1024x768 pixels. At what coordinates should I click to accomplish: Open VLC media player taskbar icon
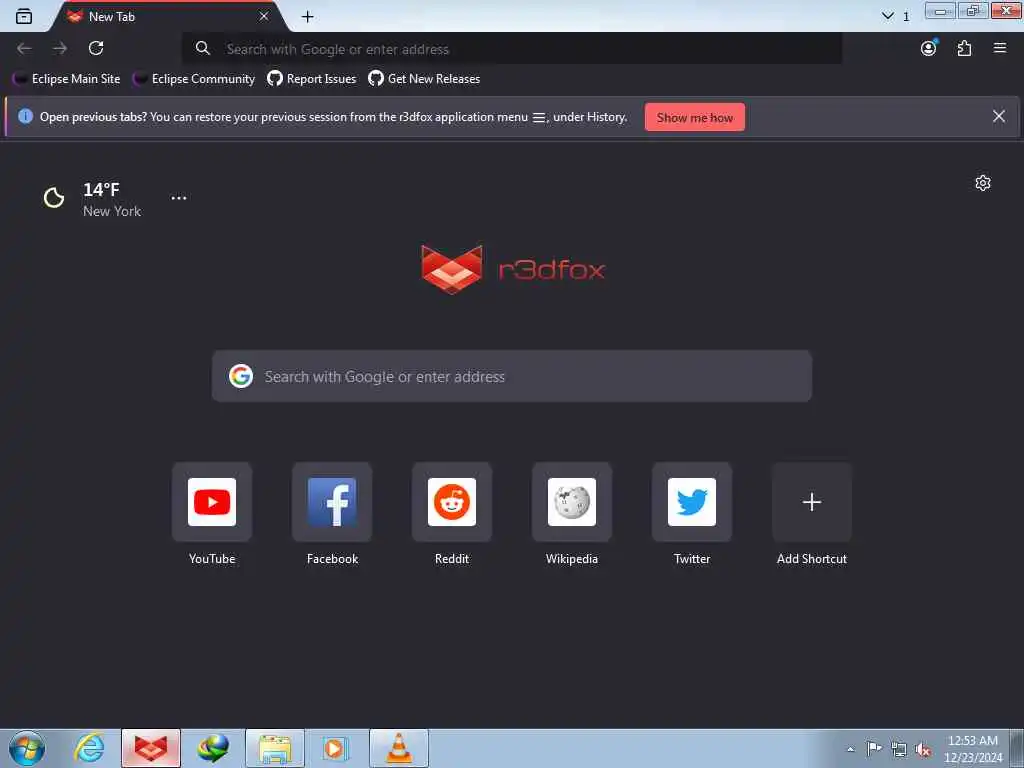tap(399, 748)
